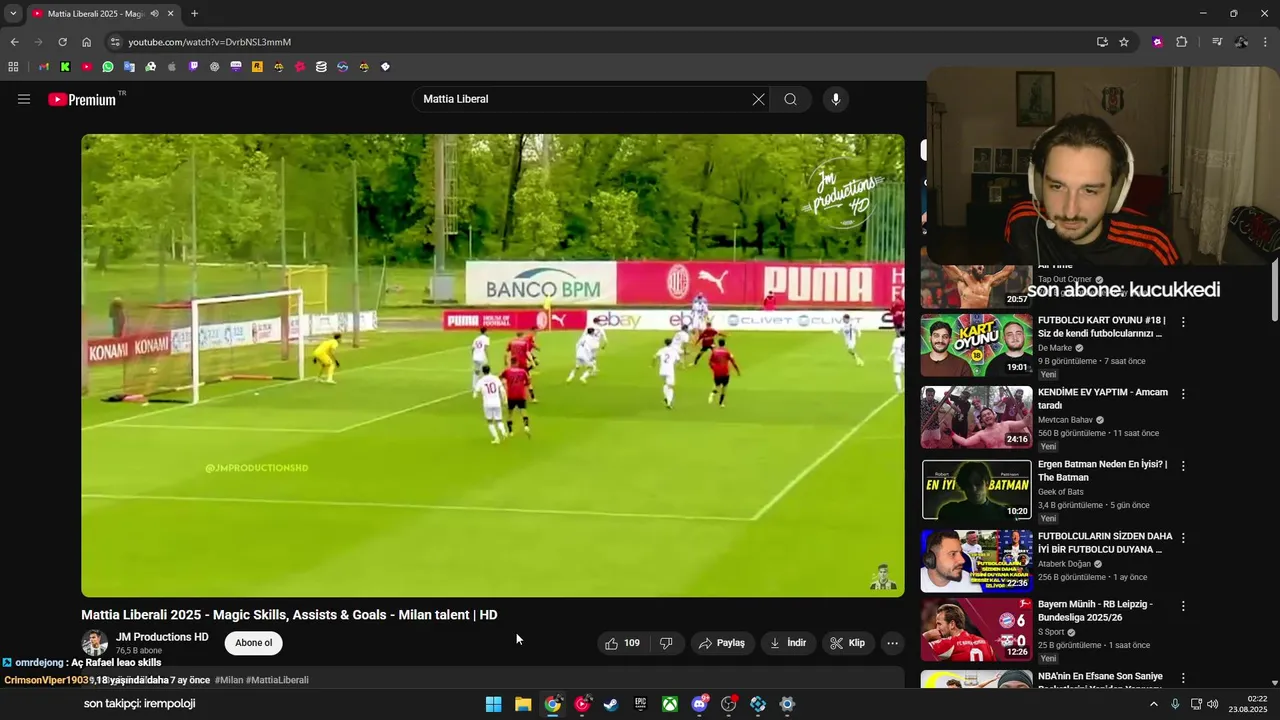Open the browser home page icon

click(x=86, y=42)
